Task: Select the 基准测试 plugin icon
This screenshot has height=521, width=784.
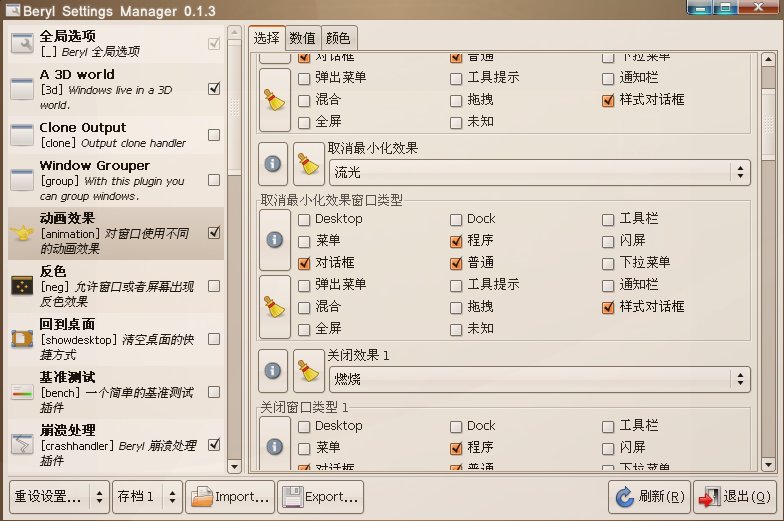Action: tap(22, 392)
